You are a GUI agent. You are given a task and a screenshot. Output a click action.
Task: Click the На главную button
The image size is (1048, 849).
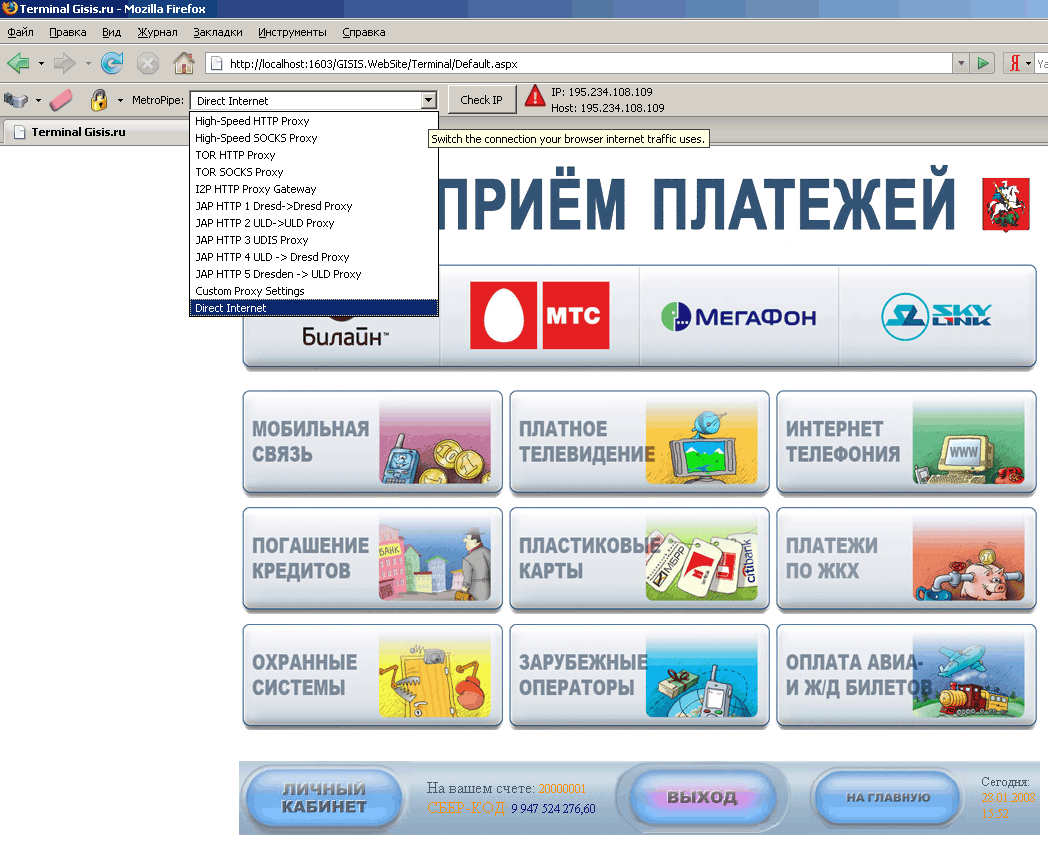pos(888,797)
